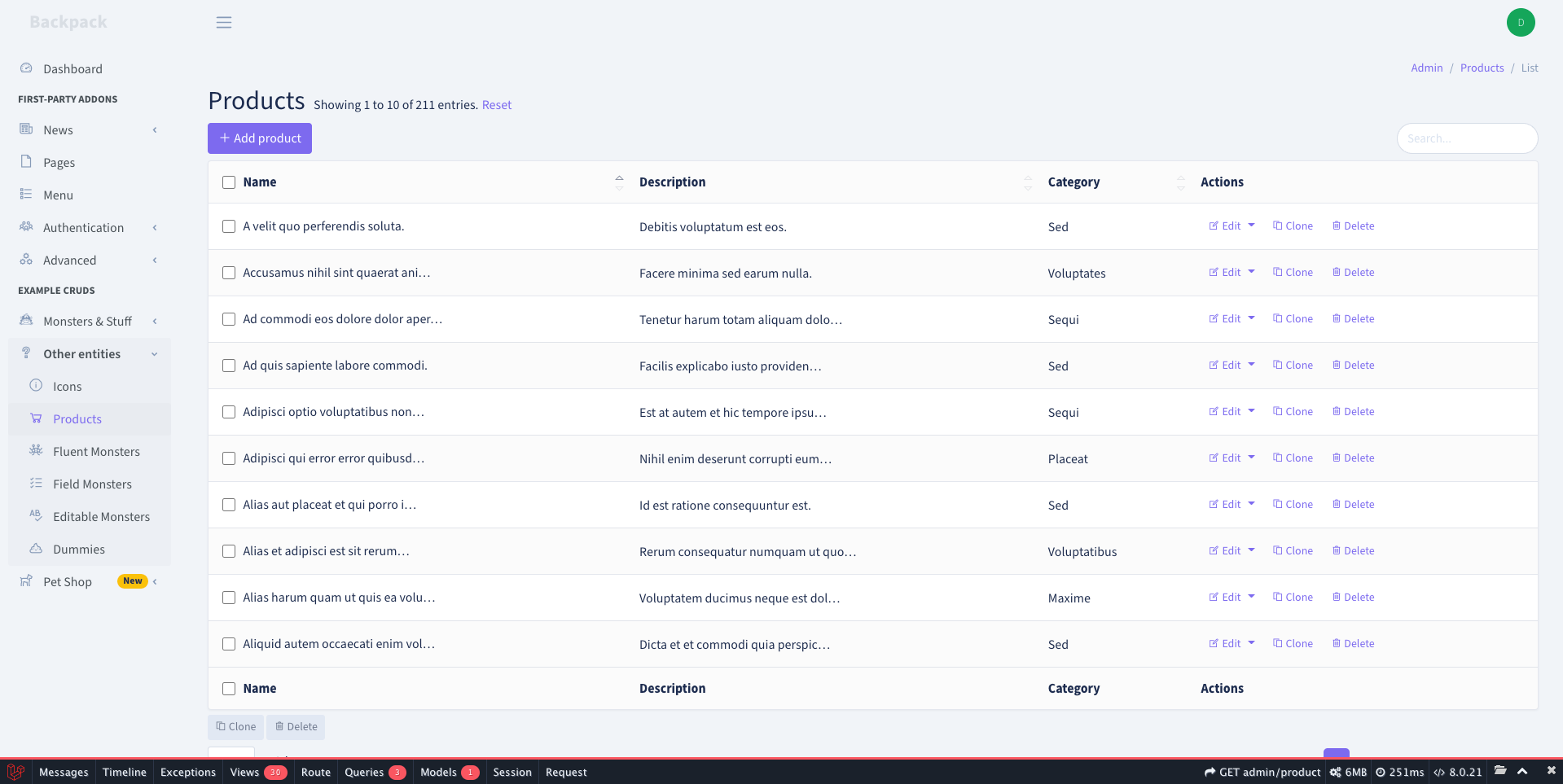Screen dimensions: 1563x784
Task: Check the 'Ad quis sapiente labore commodi' row
Action: 229,366
